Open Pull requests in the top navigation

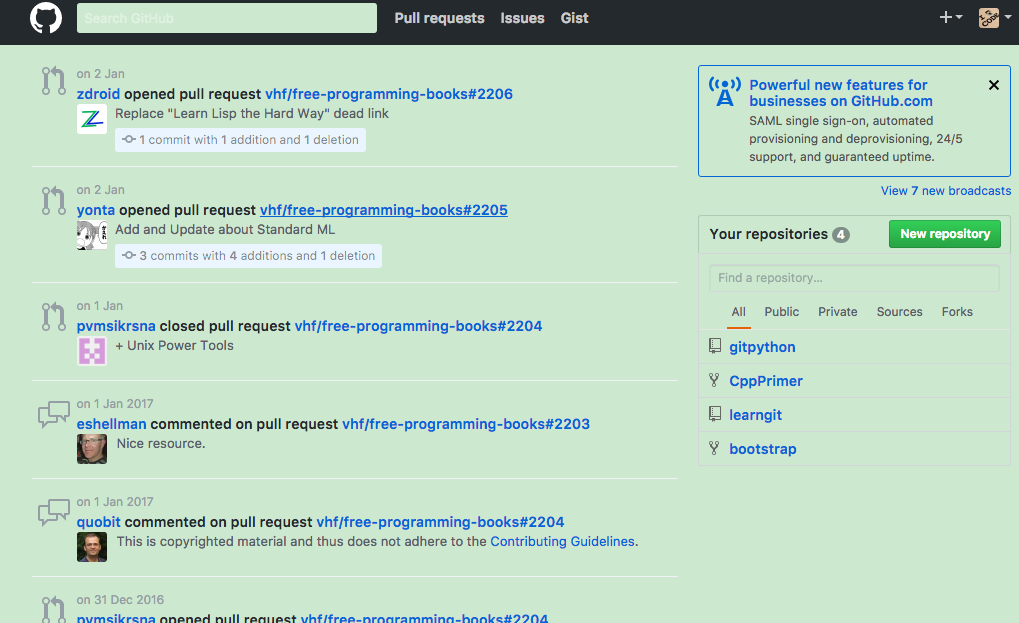(439, 18)
